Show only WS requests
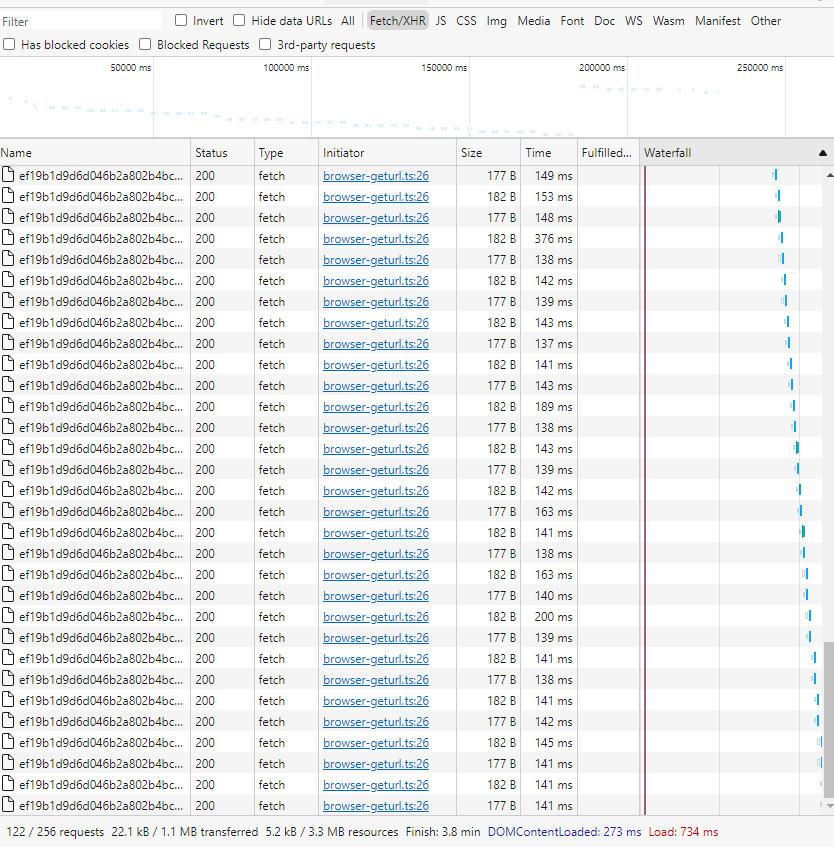This screenshot has width=834, height=847. coord(634,21)
